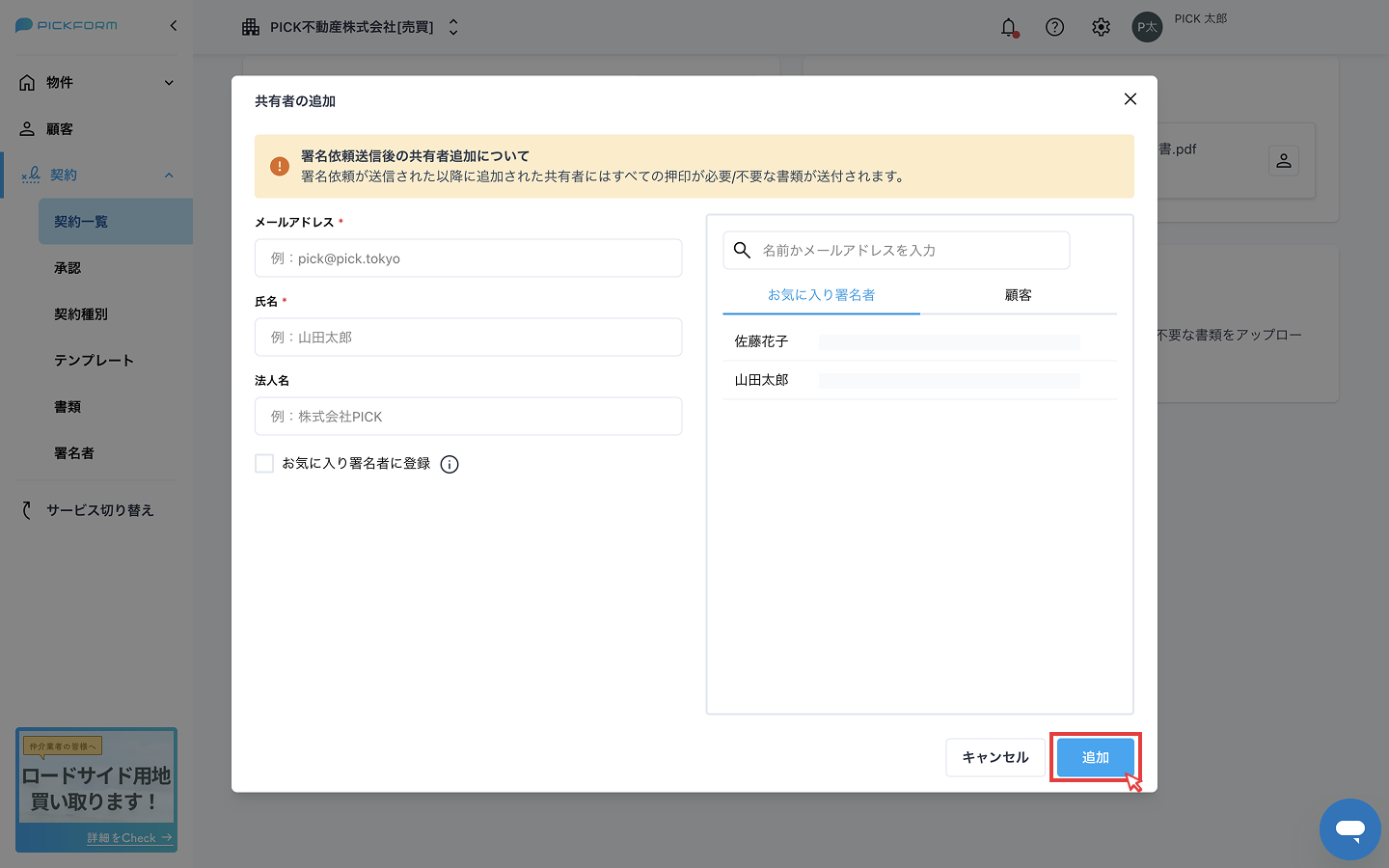Open the help question mark icon

(1054, 27)
